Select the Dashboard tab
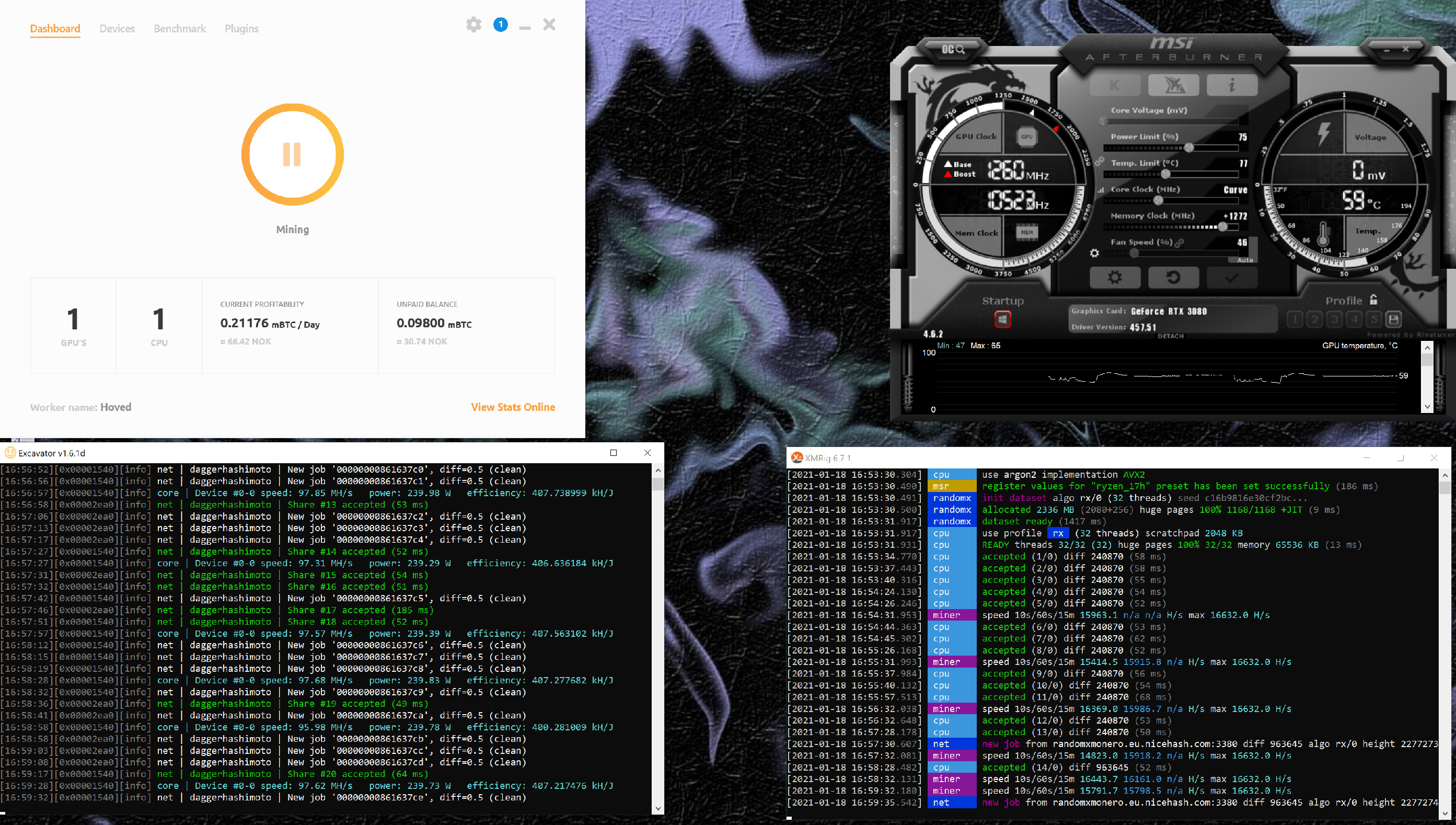The width and height of the screenshot is (1456, 825). (x=55, y=28)
